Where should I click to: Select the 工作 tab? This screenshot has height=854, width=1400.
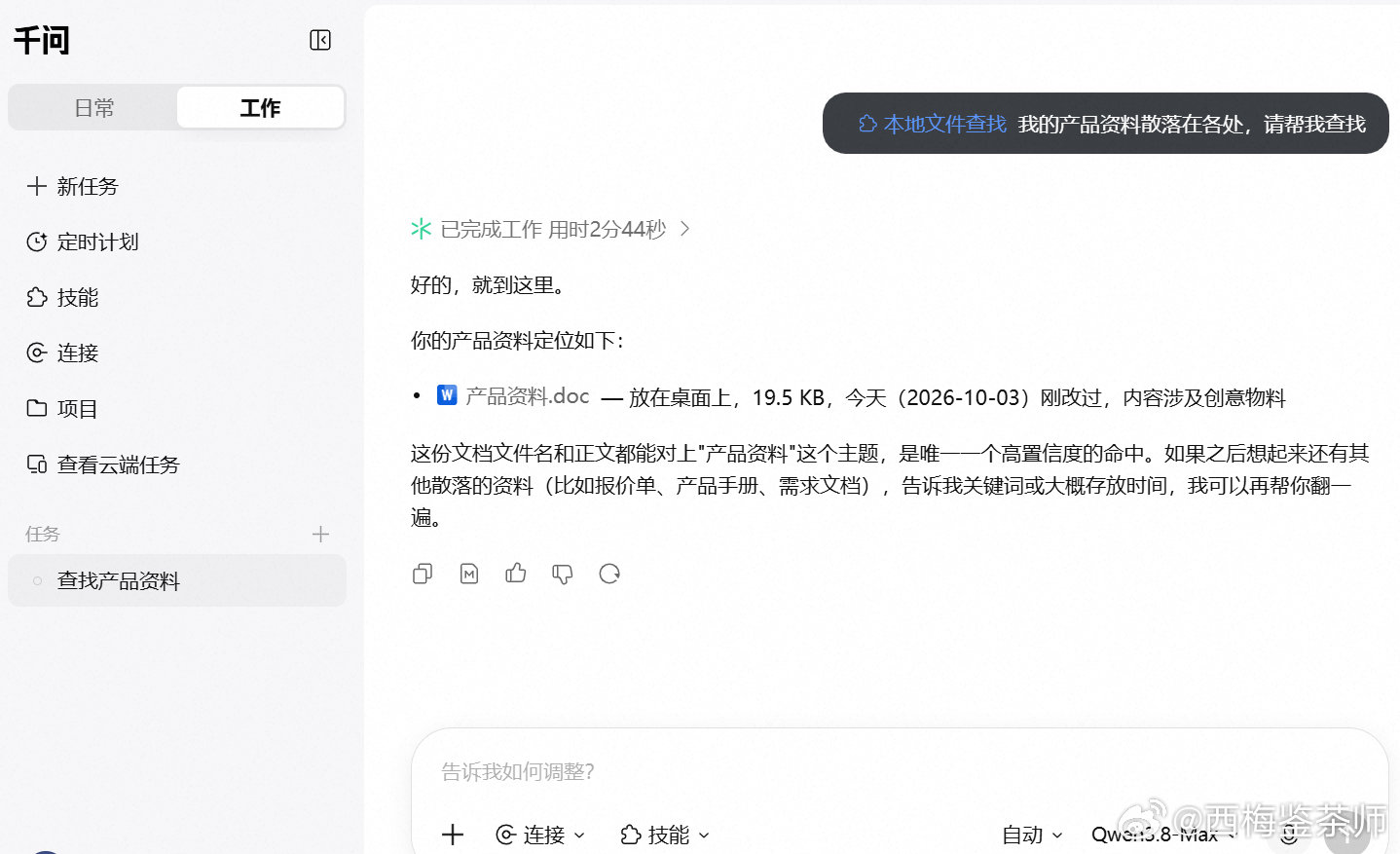(x=260, y=108)
